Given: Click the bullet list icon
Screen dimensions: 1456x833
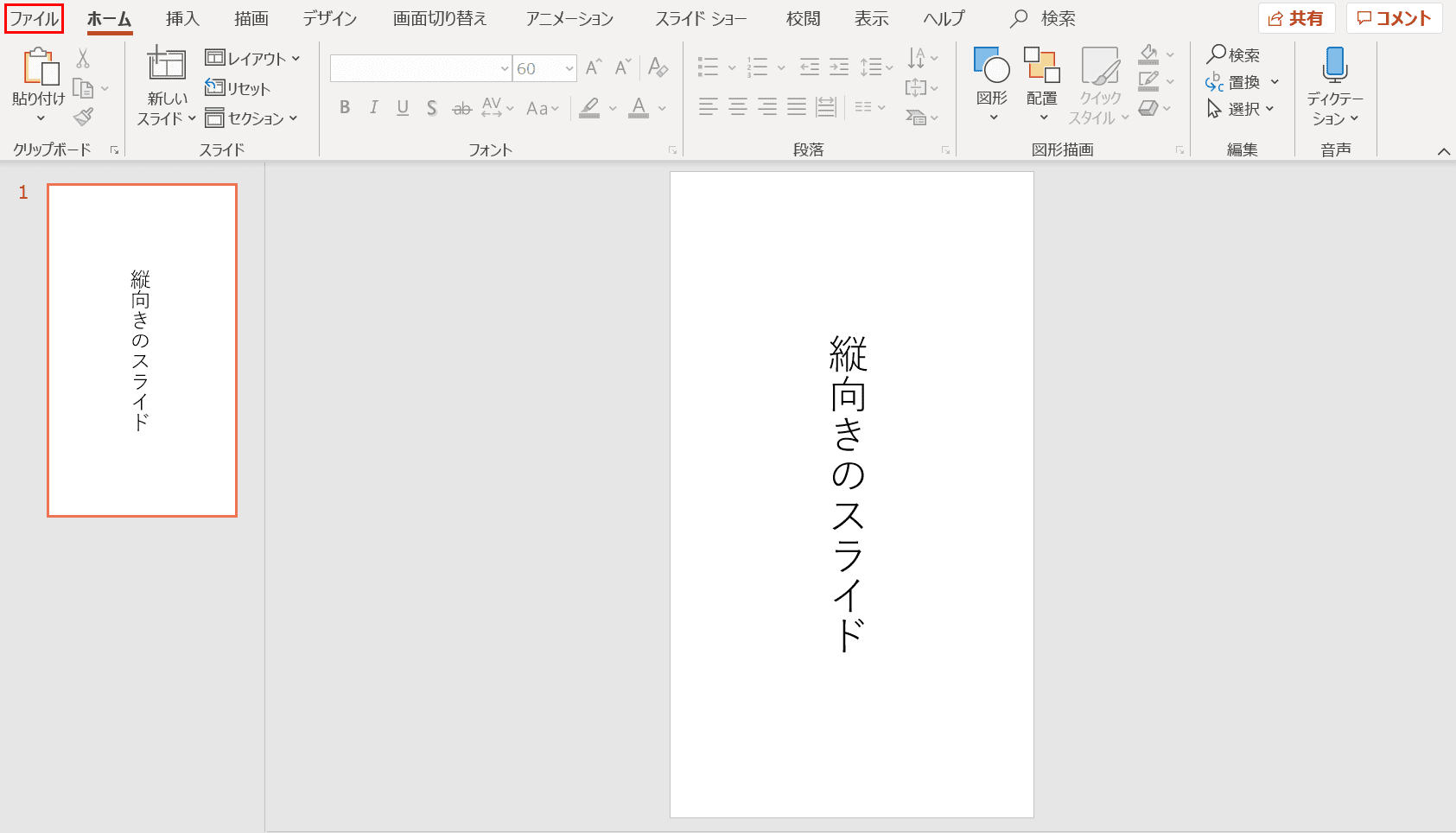Looking at the screenshot, I should pos(709,67).
